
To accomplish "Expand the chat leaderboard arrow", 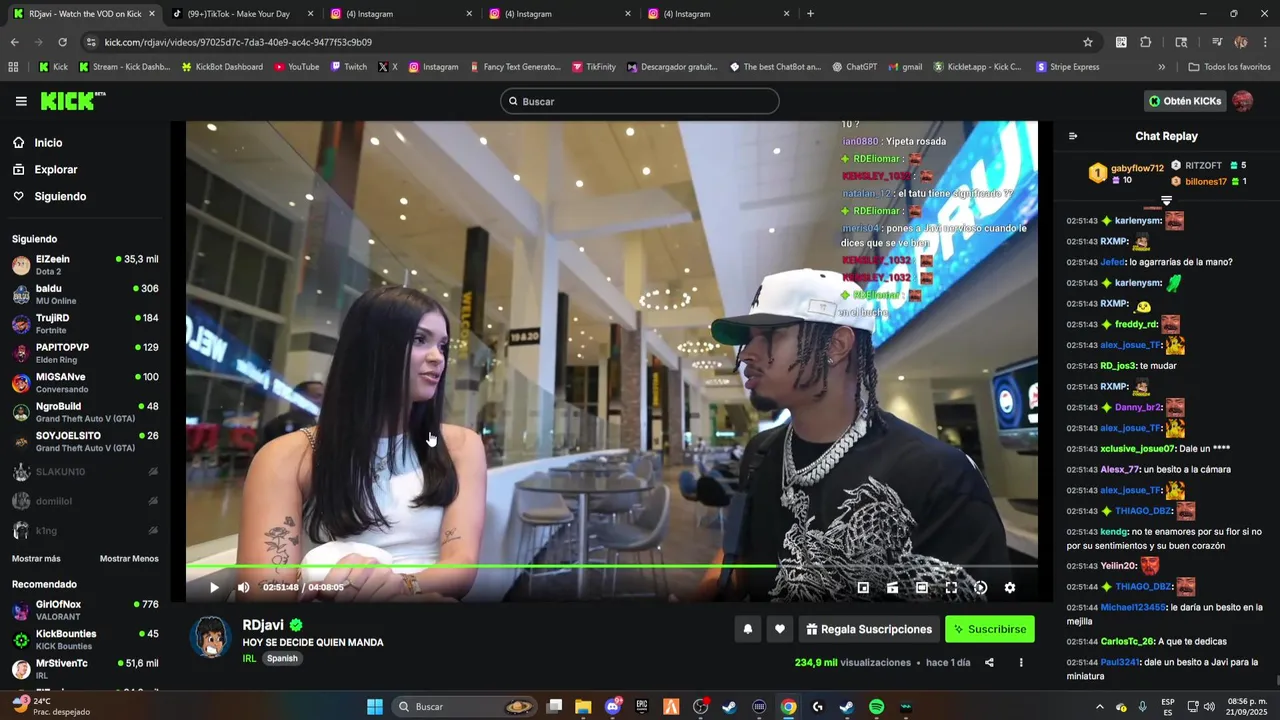I will [1166, 201].
